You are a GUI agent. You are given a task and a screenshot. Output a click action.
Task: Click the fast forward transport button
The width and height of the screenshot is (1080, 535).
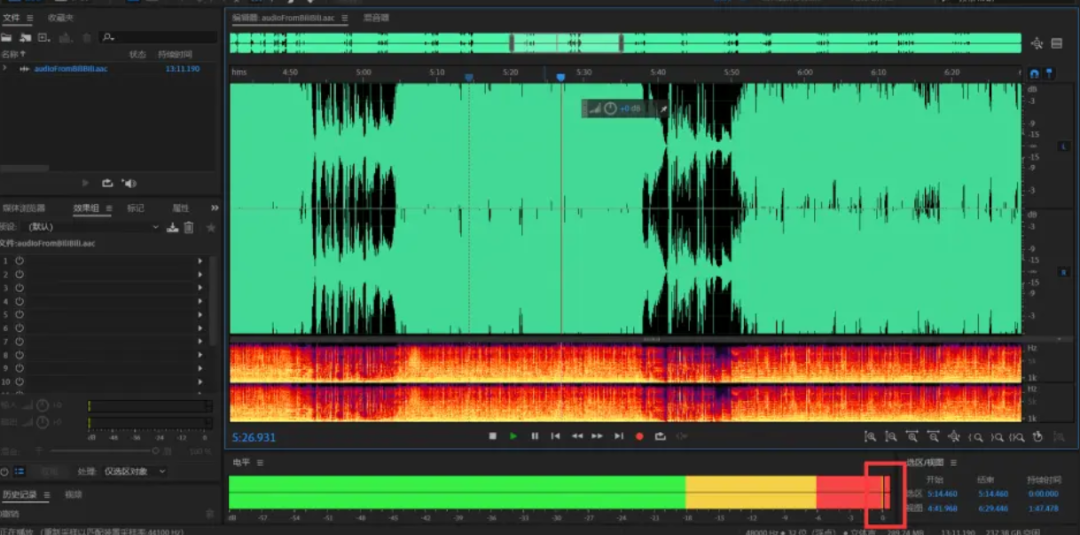coord(597,436)
